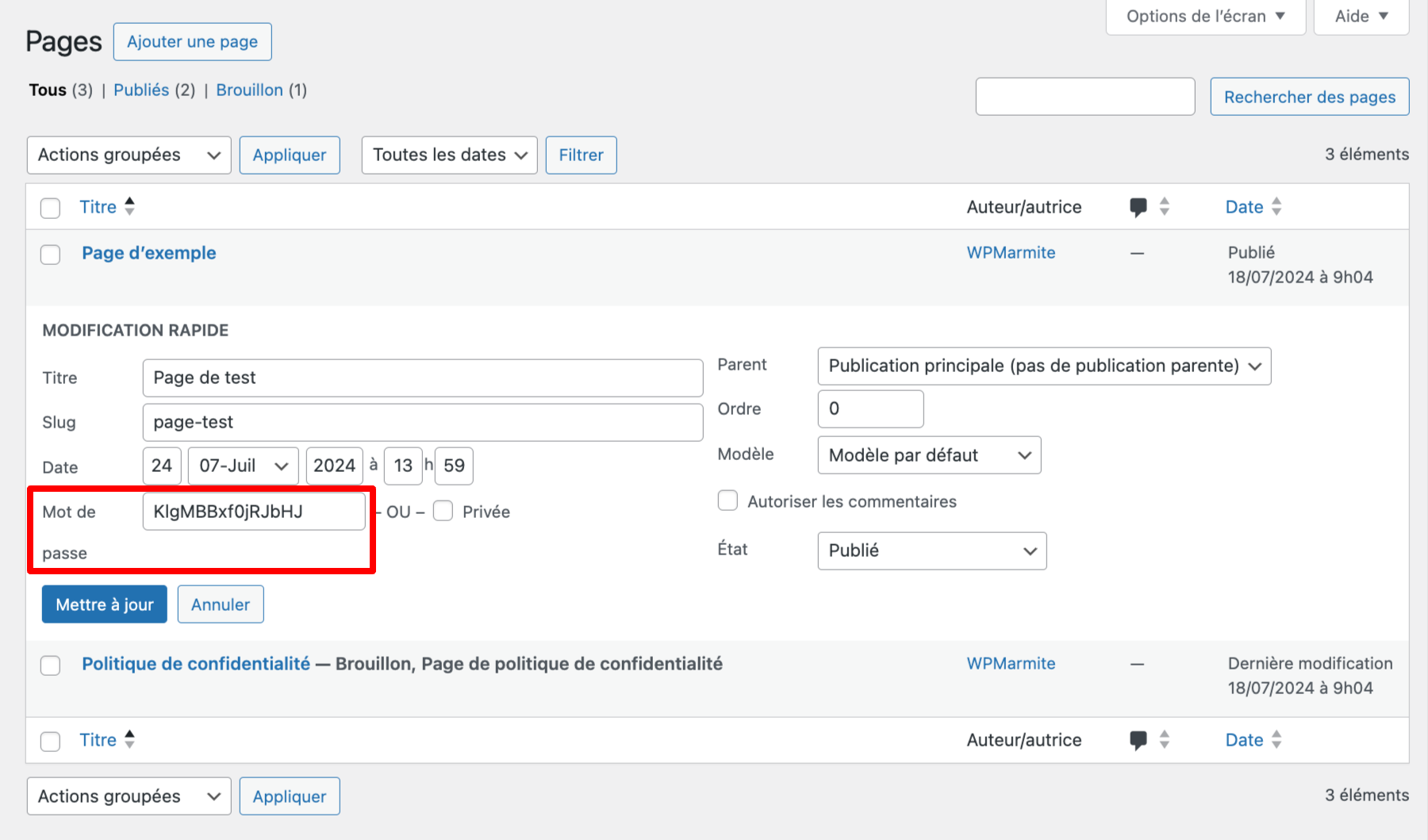
Task: Expand the Options de l'écran panel
Action: coord(1204,16)
